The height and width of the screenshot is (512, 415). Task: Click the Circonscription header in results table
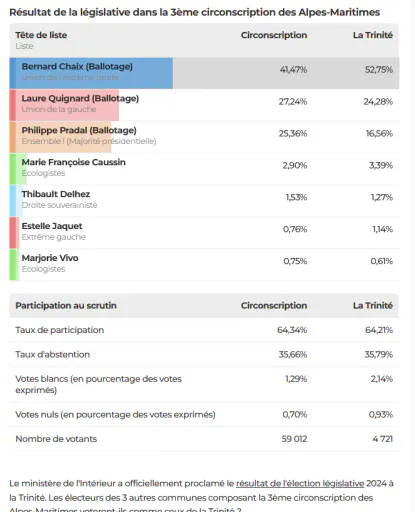[x=274, y=35]
